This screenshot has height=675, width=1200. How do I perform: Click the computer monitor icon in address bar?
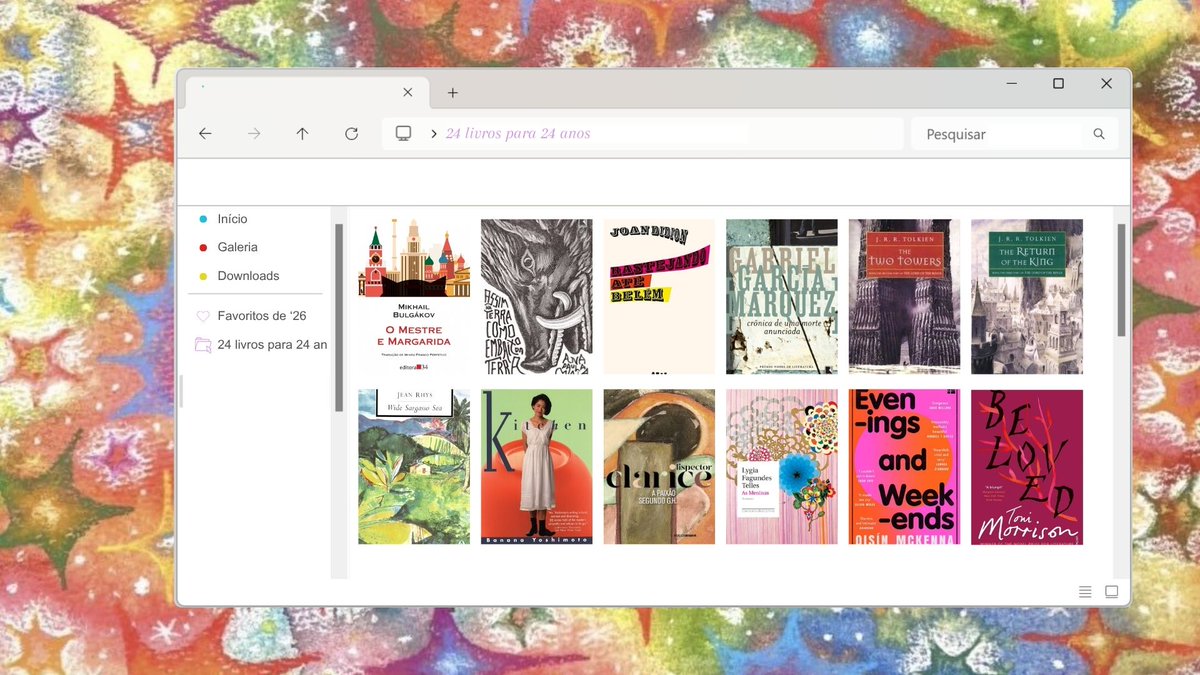[x=404, y=133]
